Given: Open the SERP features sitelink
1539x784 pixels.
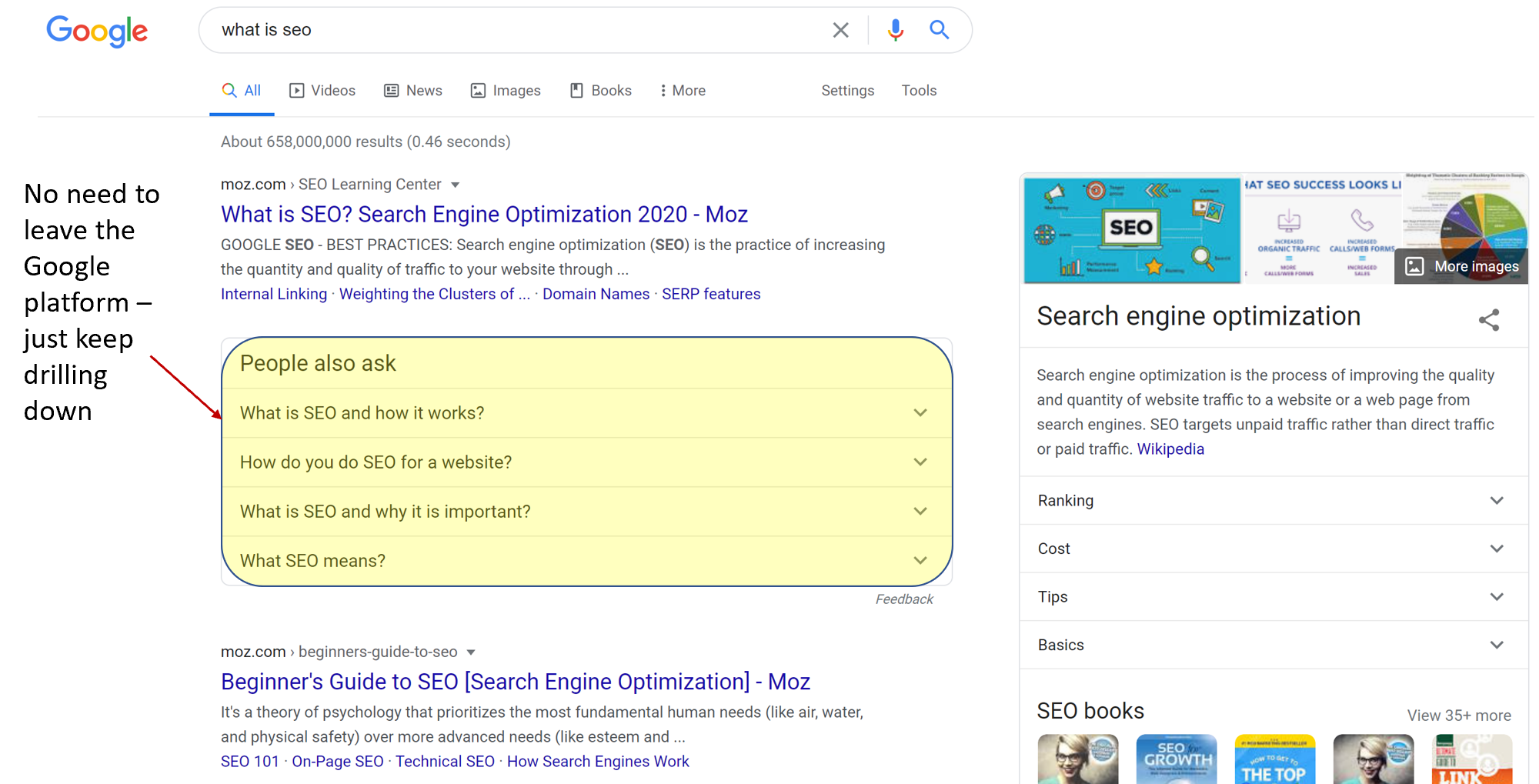Looking at the screenshot, I should [x=711, y=294].
